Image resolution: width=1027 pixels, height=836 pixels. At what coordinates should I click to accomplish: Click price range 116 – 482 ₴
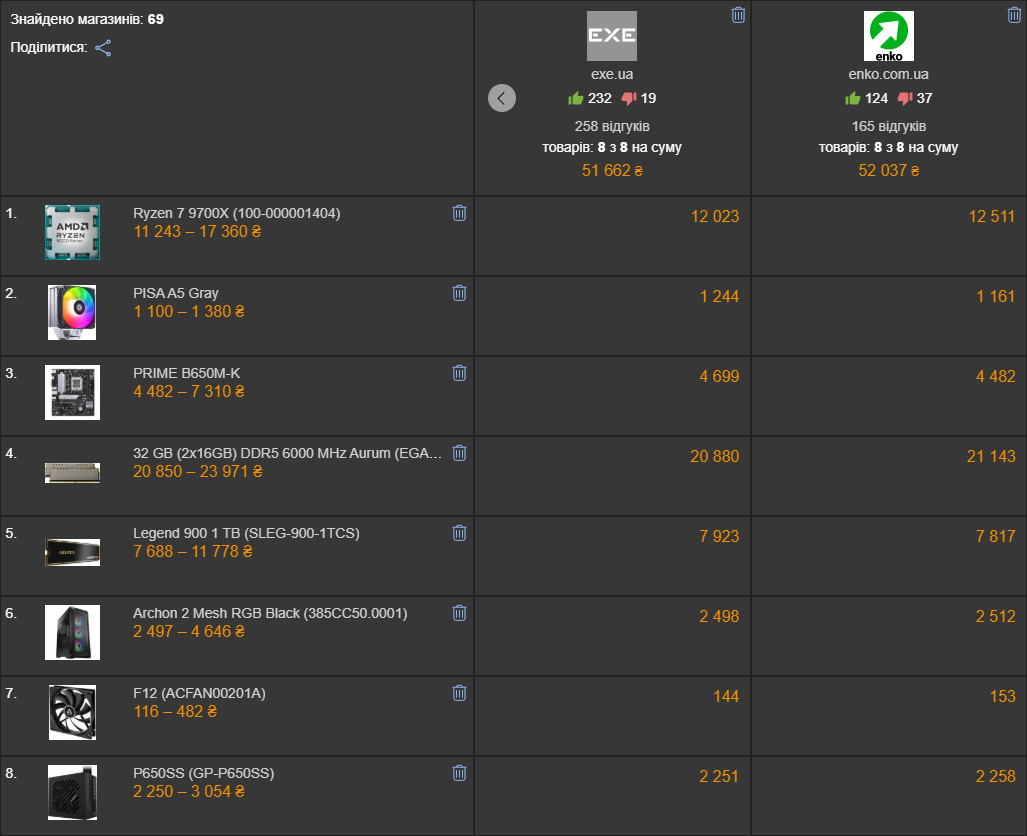click(175, 711)
